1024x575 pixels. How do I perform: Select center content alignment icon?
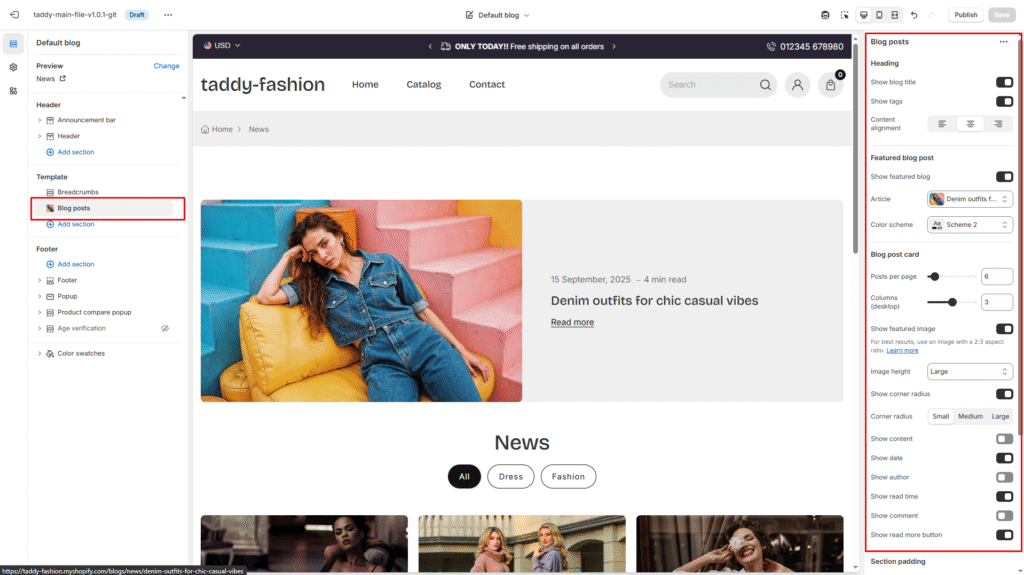click(970, 124)
